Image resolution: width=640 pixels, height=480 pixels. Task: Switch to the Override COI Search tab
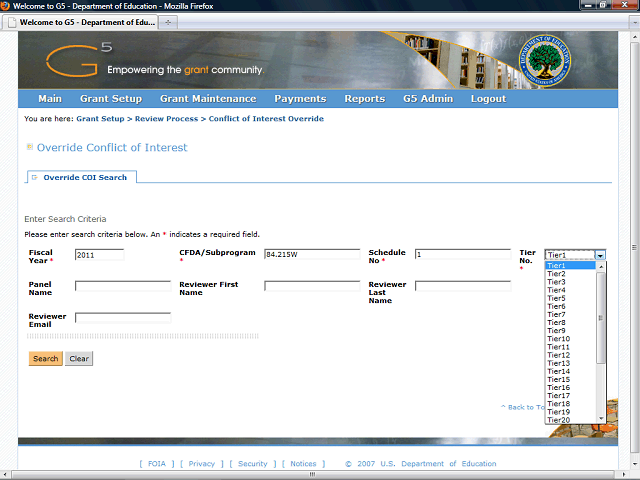click(84, 177)
